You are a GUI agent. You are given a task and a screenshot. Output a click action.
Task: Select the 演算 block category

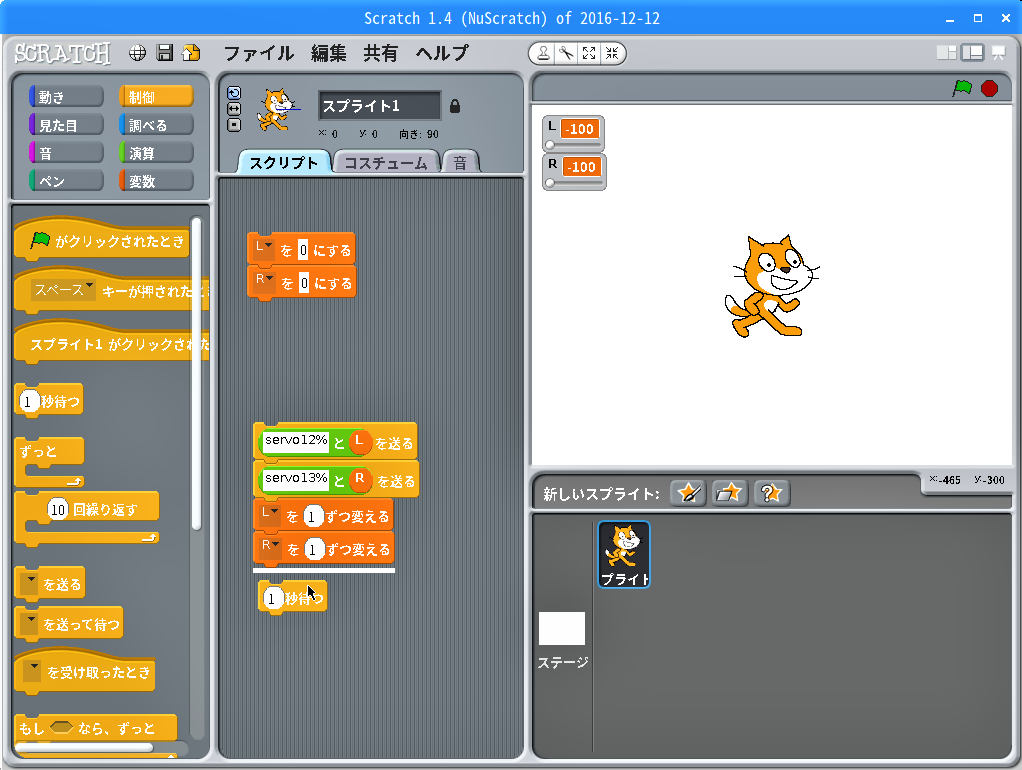click(156, 153)
